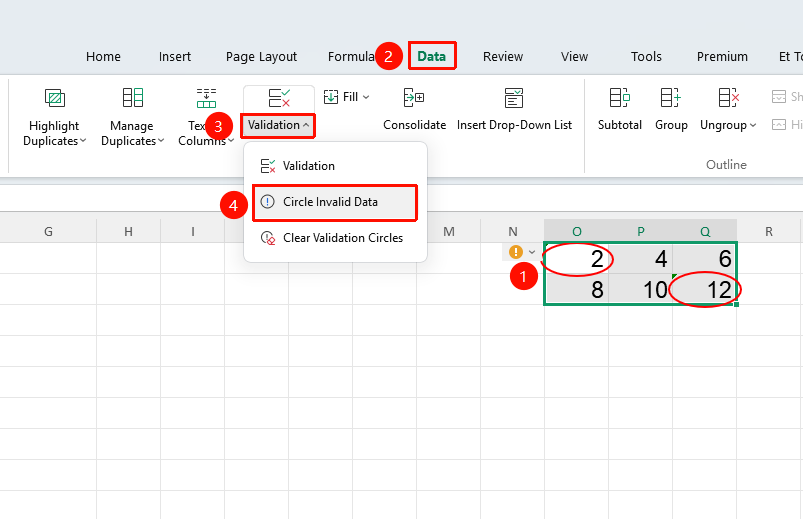Viewport: 803px width, 519px height.
Task: Select column P header
Action: 641,232
